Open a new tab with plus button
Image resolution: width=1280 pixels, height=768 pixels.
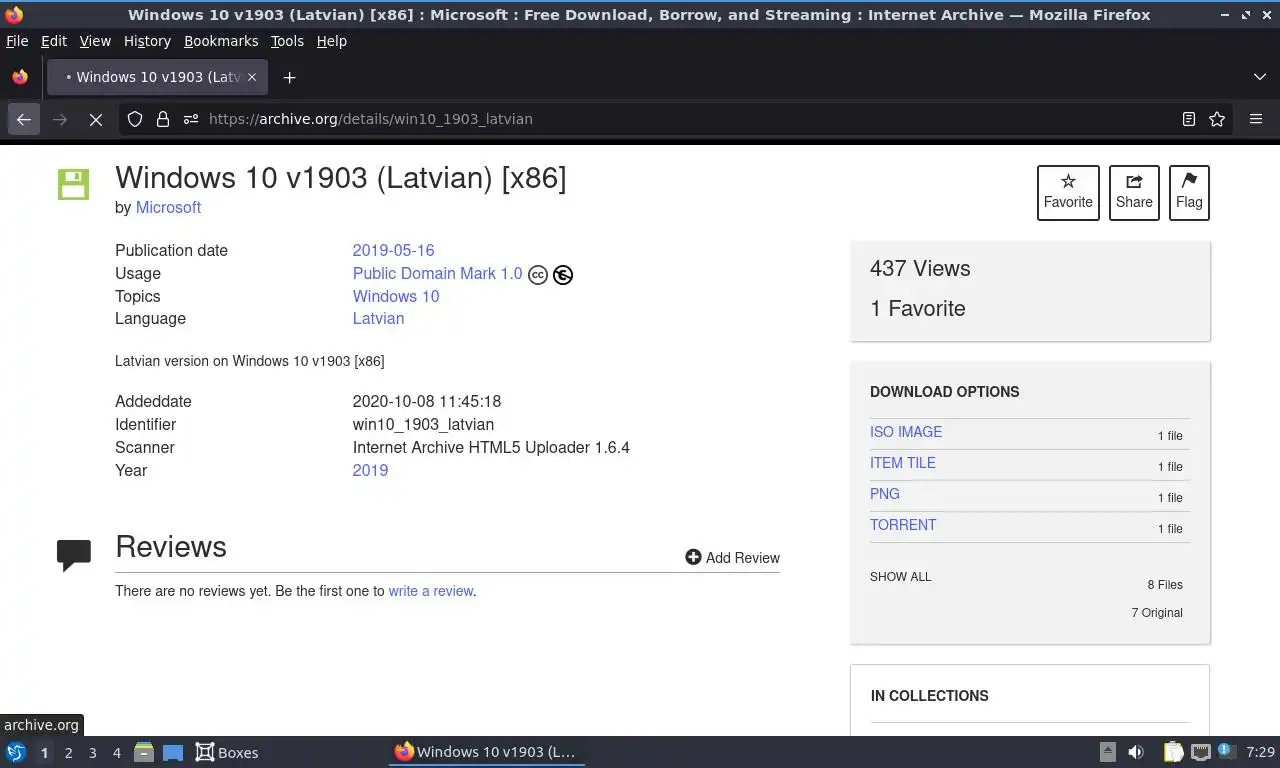[x=289, y=77]
